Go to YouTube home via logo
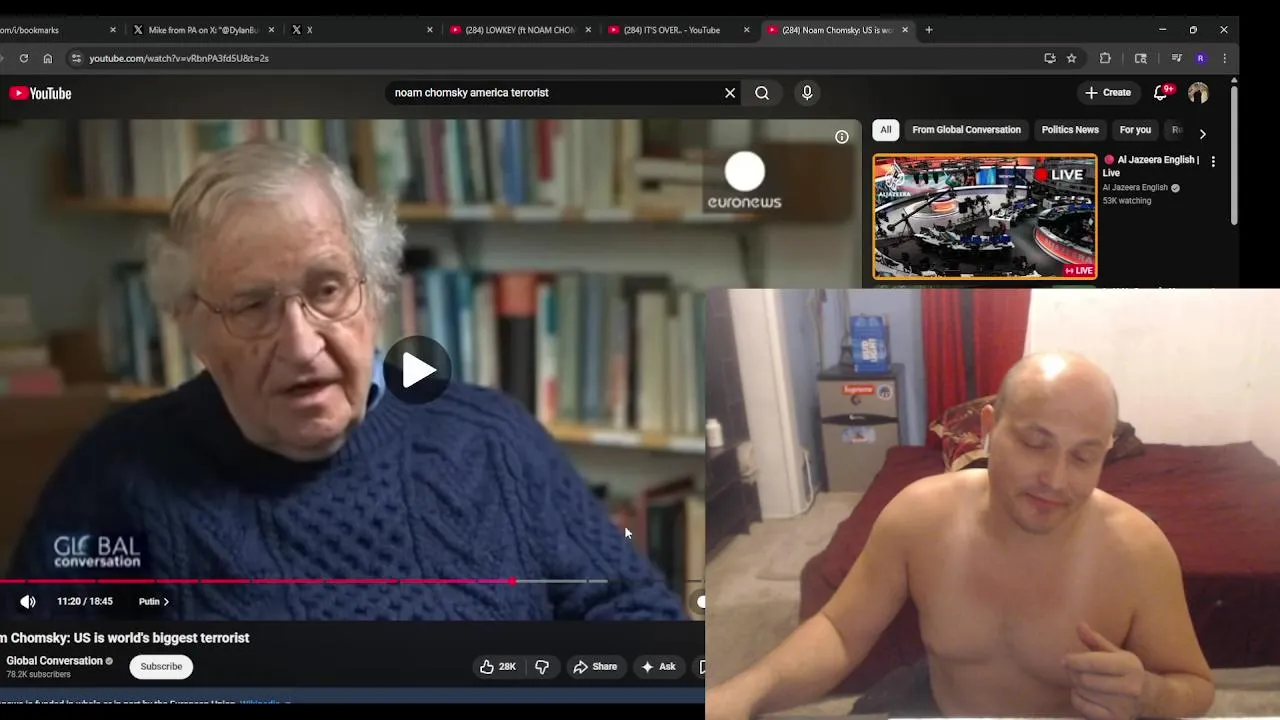The image size is (1280, 720). tap(41, 93)
